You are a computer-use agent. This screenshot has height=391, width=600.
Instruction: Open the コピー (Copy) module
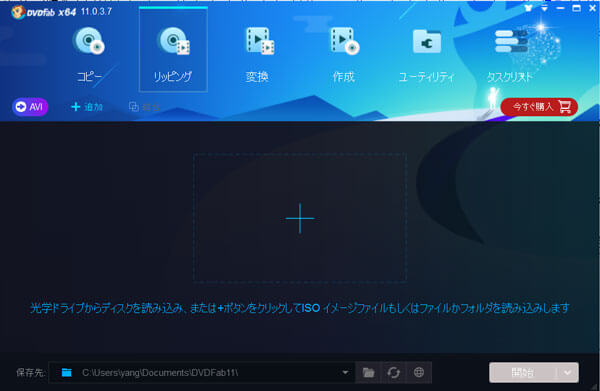pyautogui.click(x=89, y=54)
